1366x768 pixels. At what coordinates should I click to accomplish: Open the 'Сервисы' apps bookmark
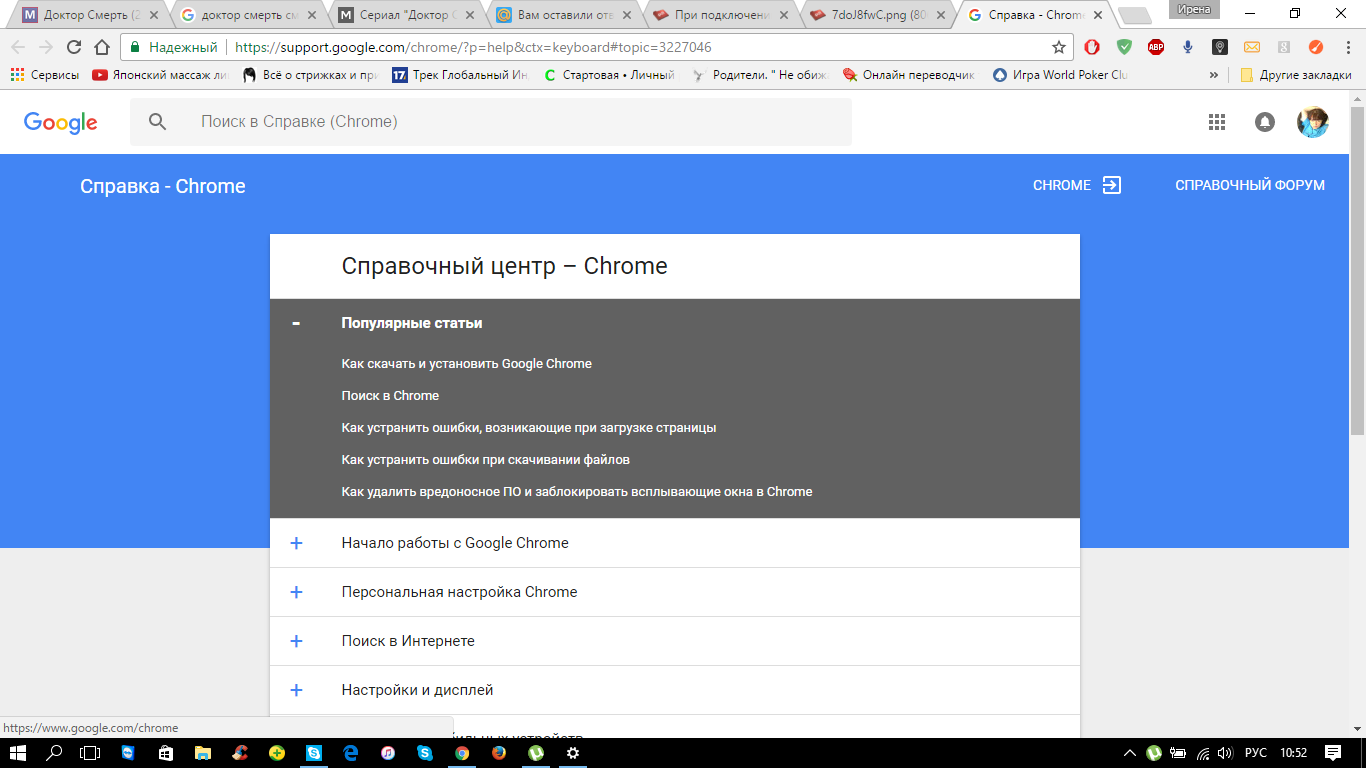45,75
